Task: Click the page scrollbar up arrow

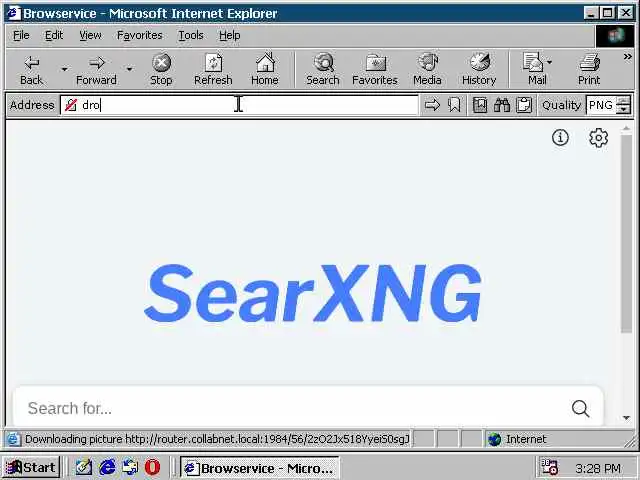Action: 627,129
